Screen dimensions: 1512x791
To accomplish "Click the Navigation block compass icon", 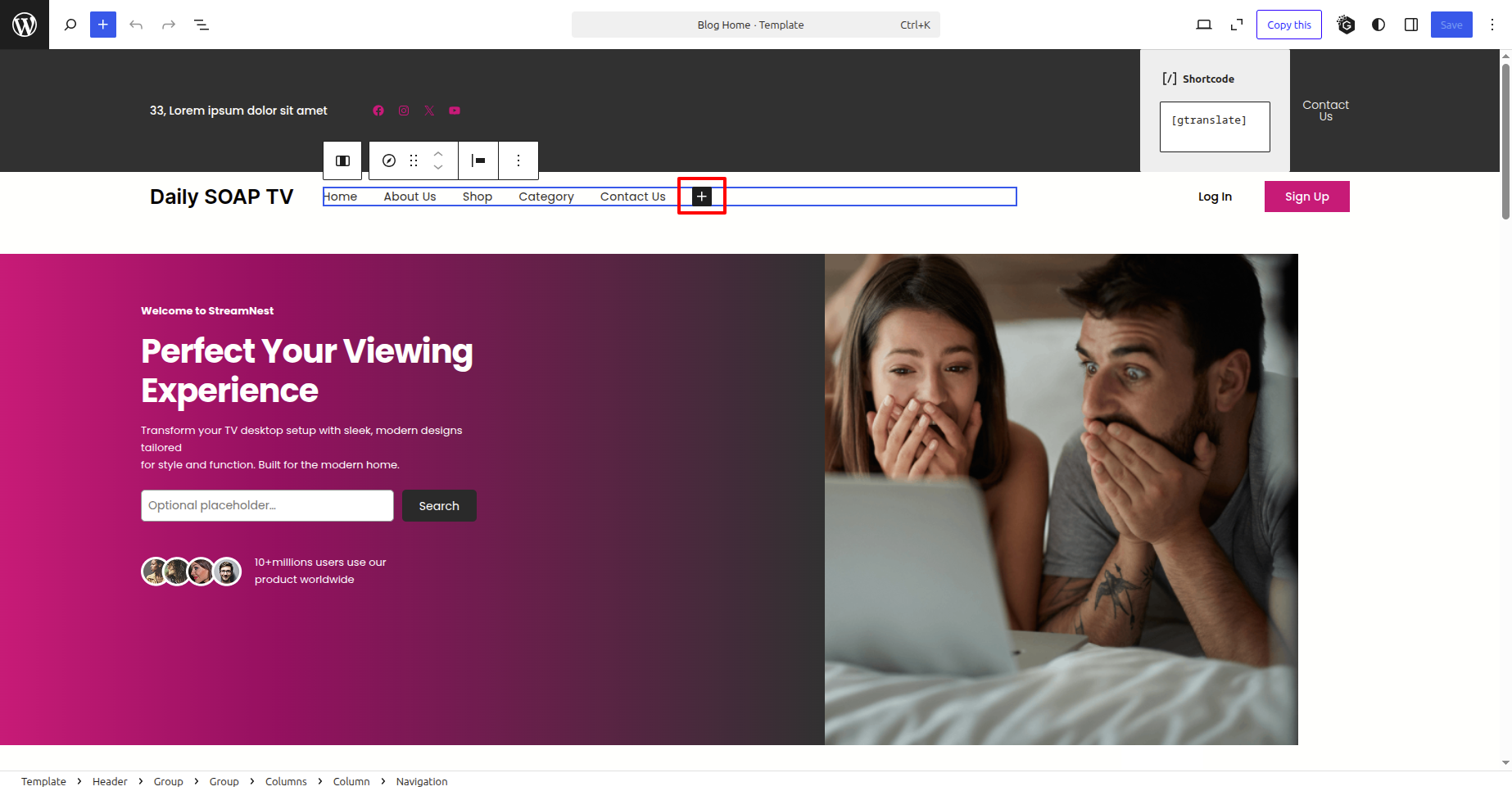I will tap(389, 160).
